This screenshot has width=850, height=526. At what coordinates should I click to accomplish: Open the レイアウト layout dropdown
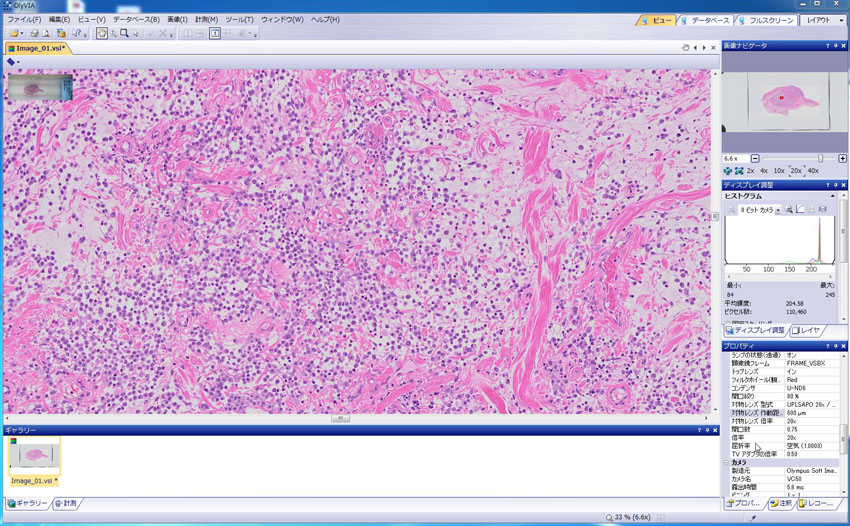[822, 20]
